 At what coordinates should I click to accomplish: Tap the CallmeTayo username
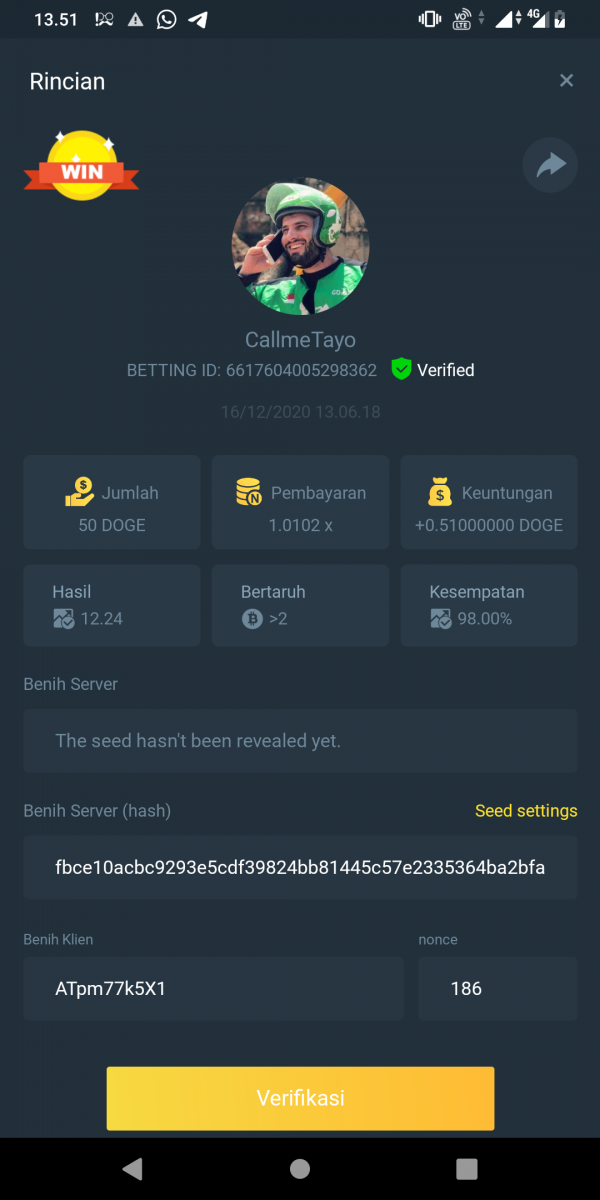(300, 340)
